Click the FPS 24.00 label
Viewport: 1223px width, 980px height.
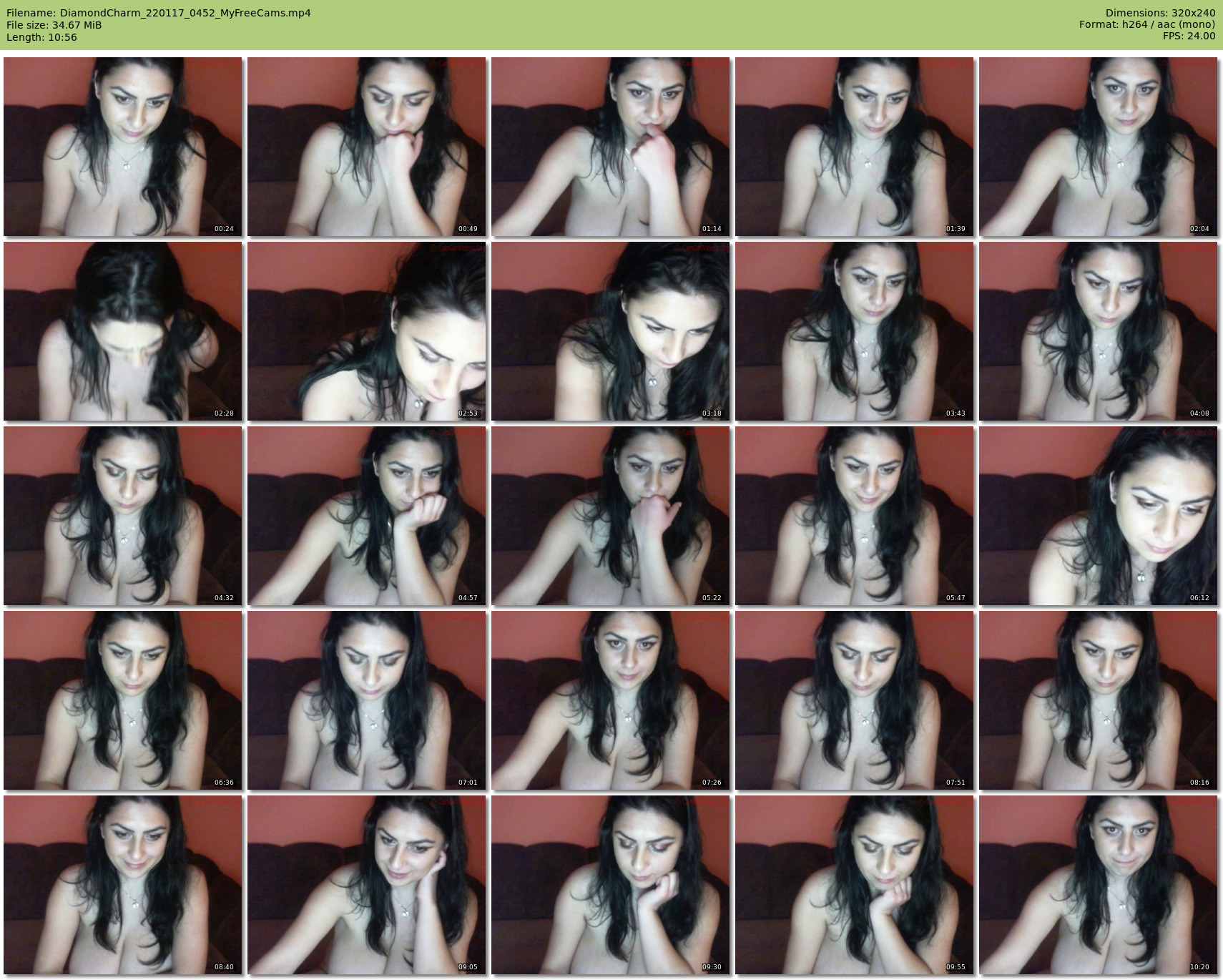point(1189,36)
